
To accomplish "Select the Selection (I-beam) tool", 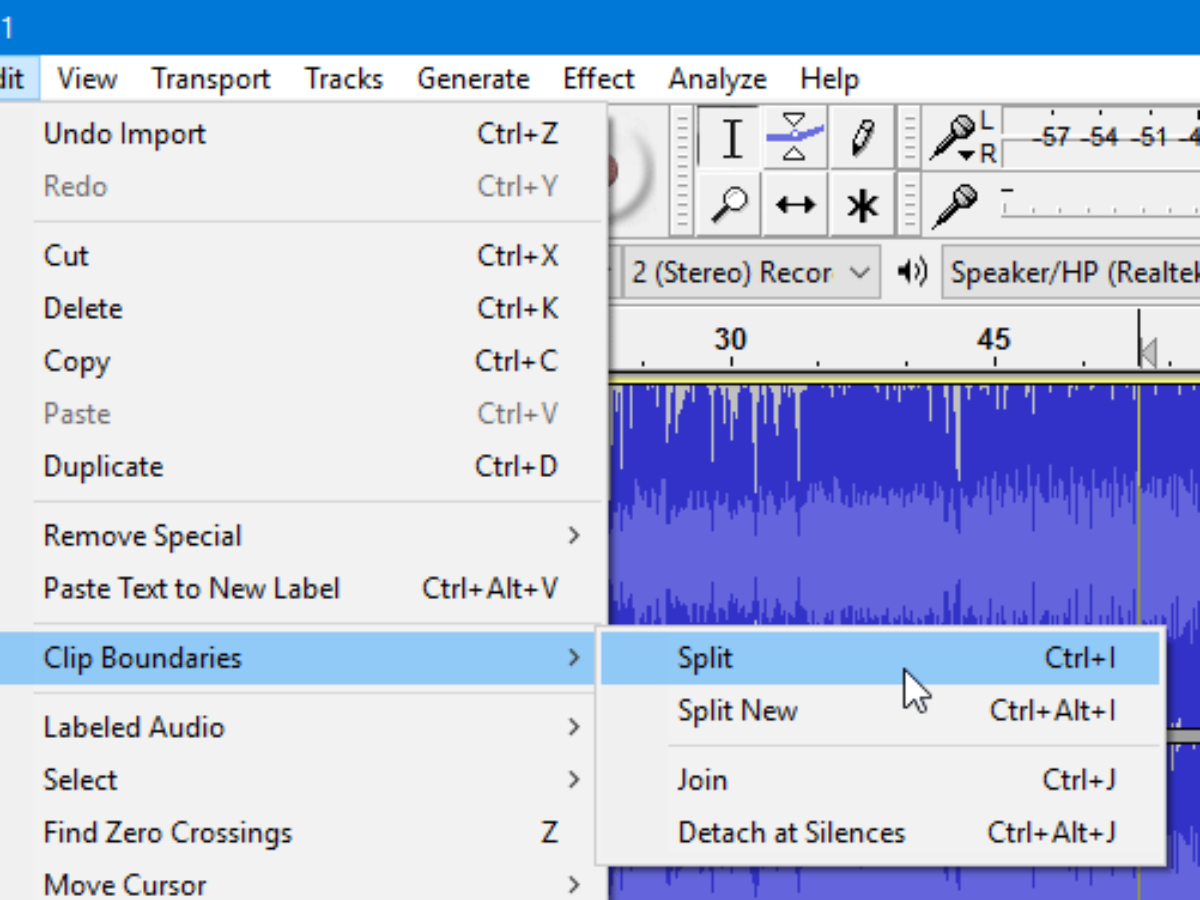I will click(x=730, y=138).
